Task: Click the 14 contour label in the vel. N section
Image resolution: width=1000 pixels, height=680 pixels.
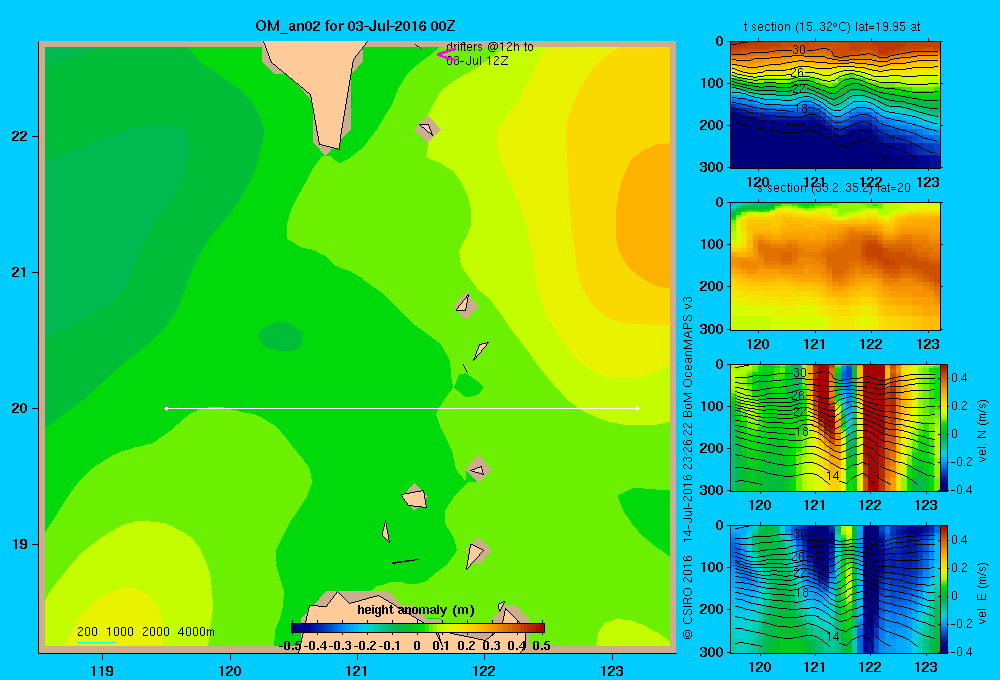Action: point(832,475)
